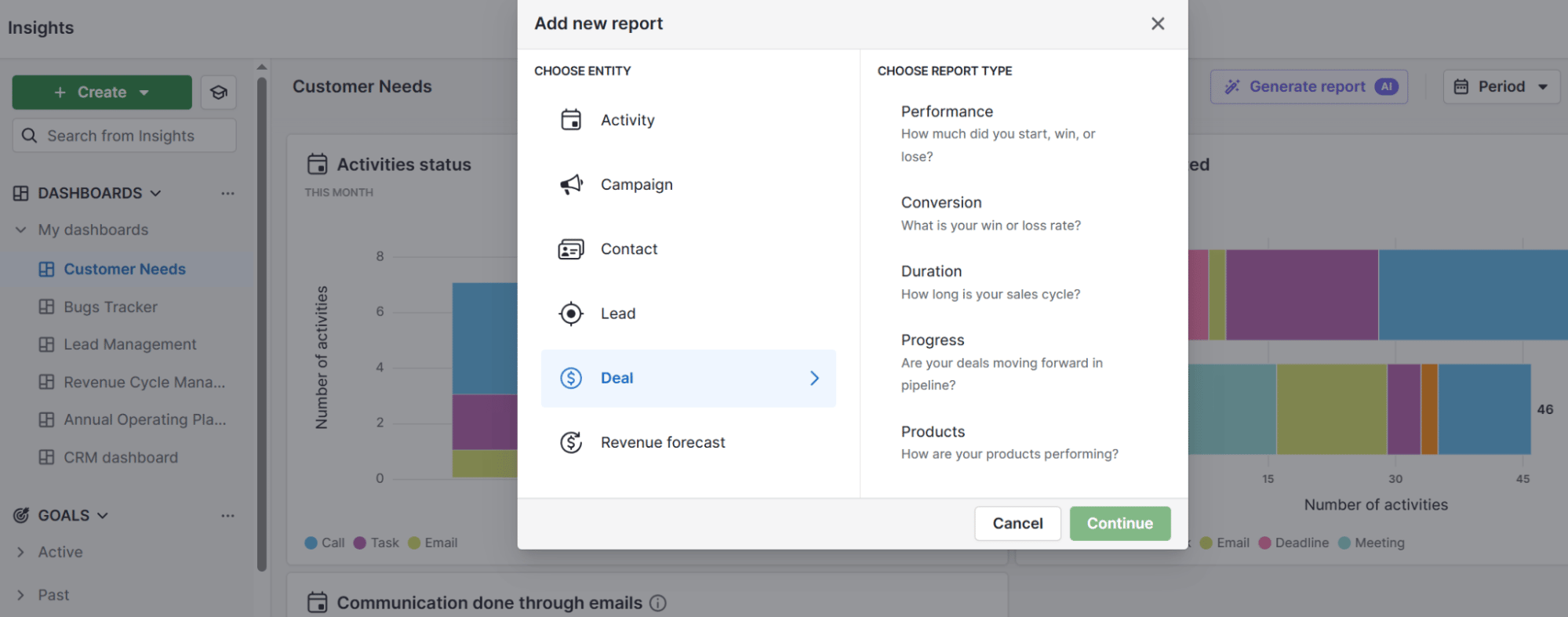
Task: Select the Conversion report type
Action: (x=941, y=203)
